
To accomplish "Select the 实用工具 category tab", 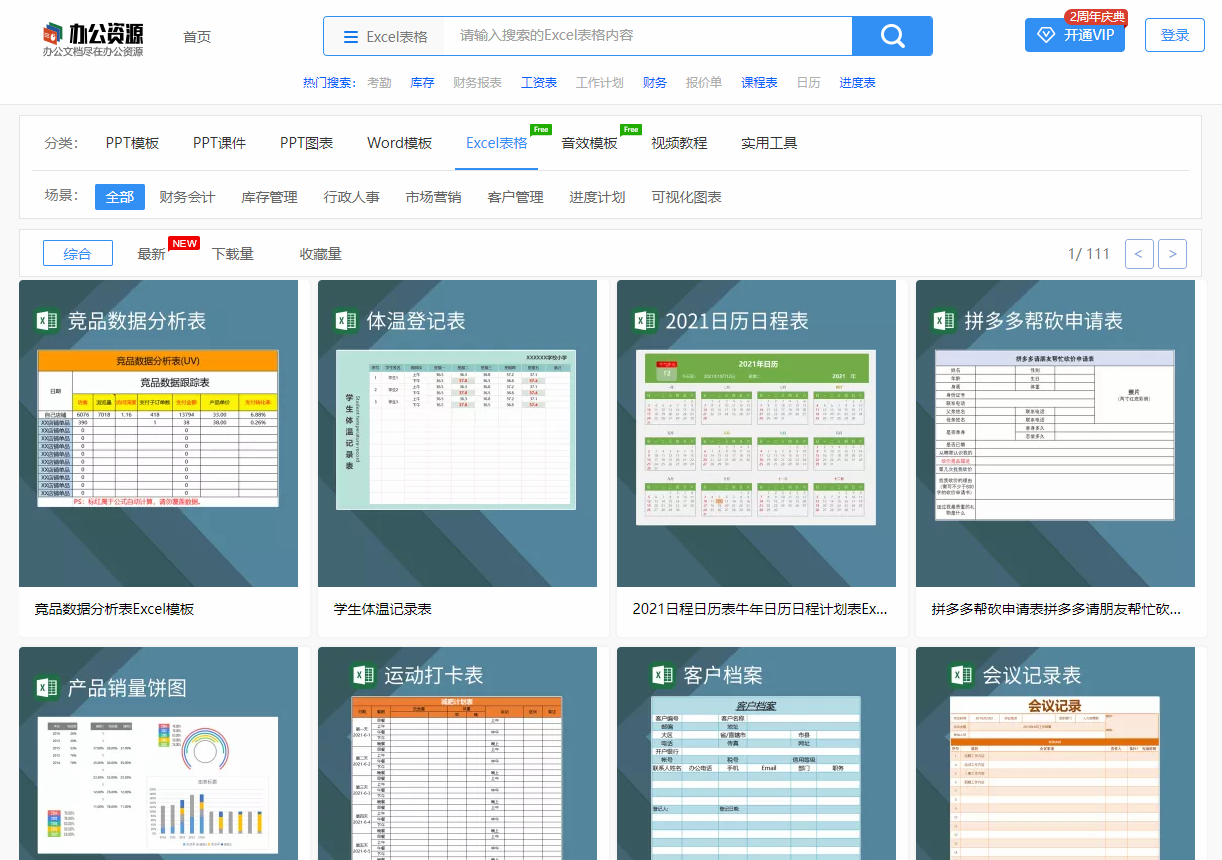I will click(769, 143).
